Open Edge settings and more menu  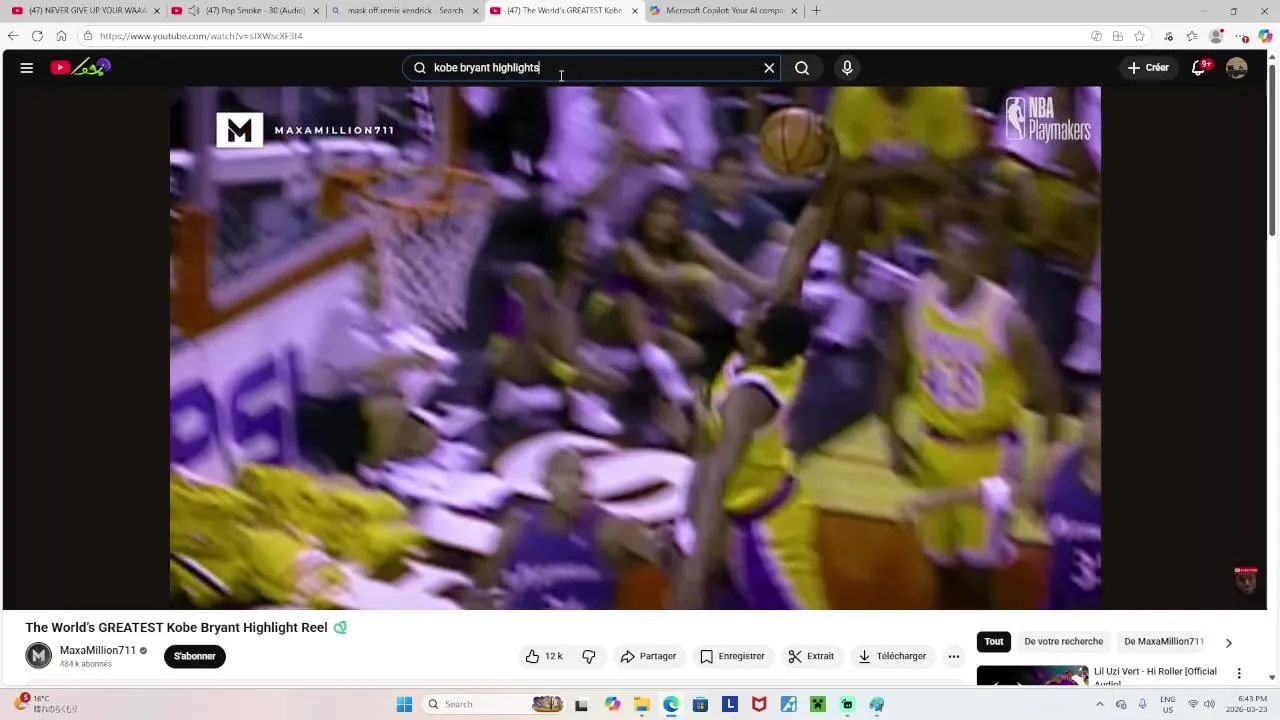click(x=1241, y=36)
